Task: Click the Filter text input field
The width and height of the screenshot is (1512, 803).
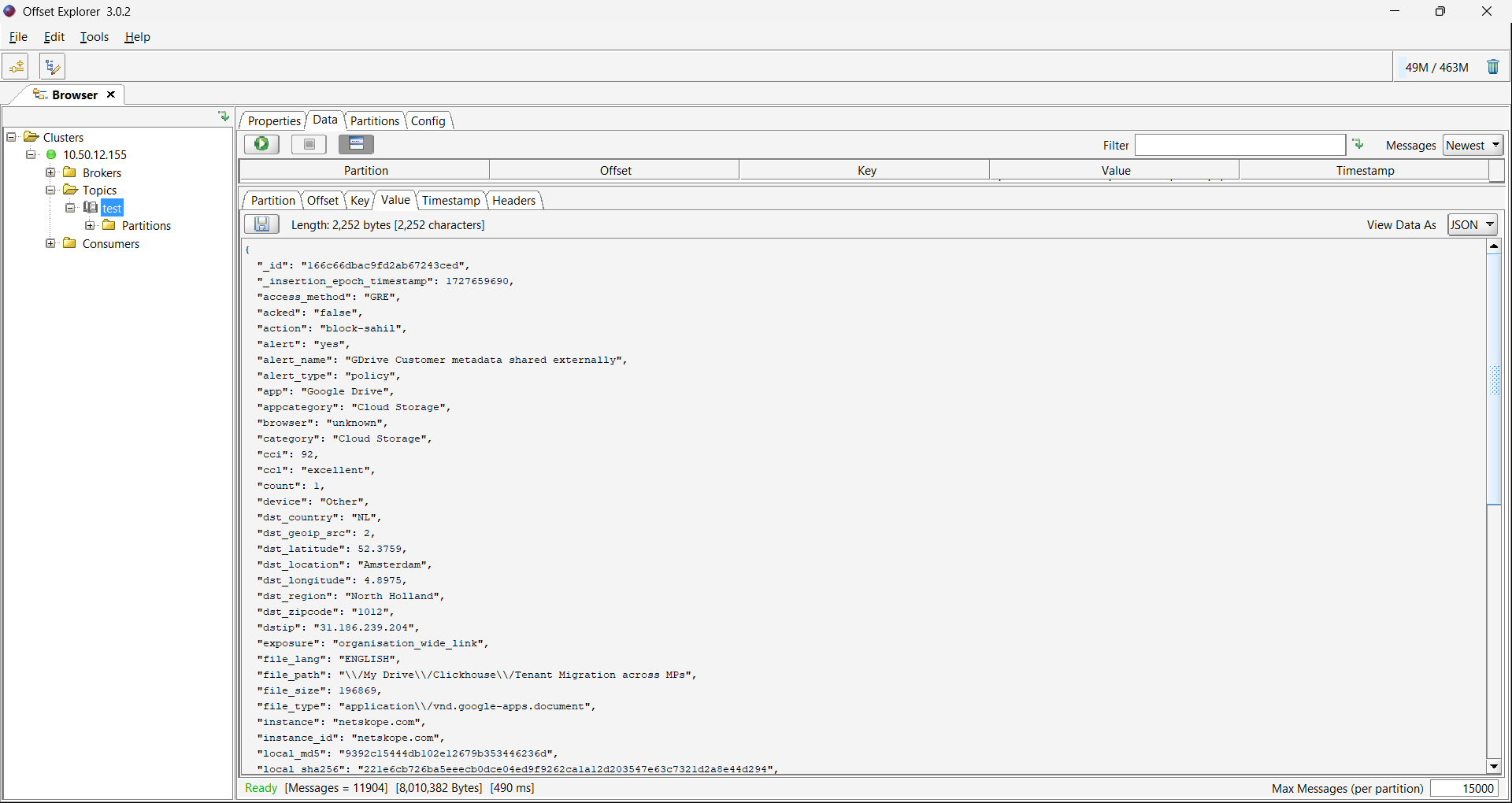Action: coord(1240,145)
